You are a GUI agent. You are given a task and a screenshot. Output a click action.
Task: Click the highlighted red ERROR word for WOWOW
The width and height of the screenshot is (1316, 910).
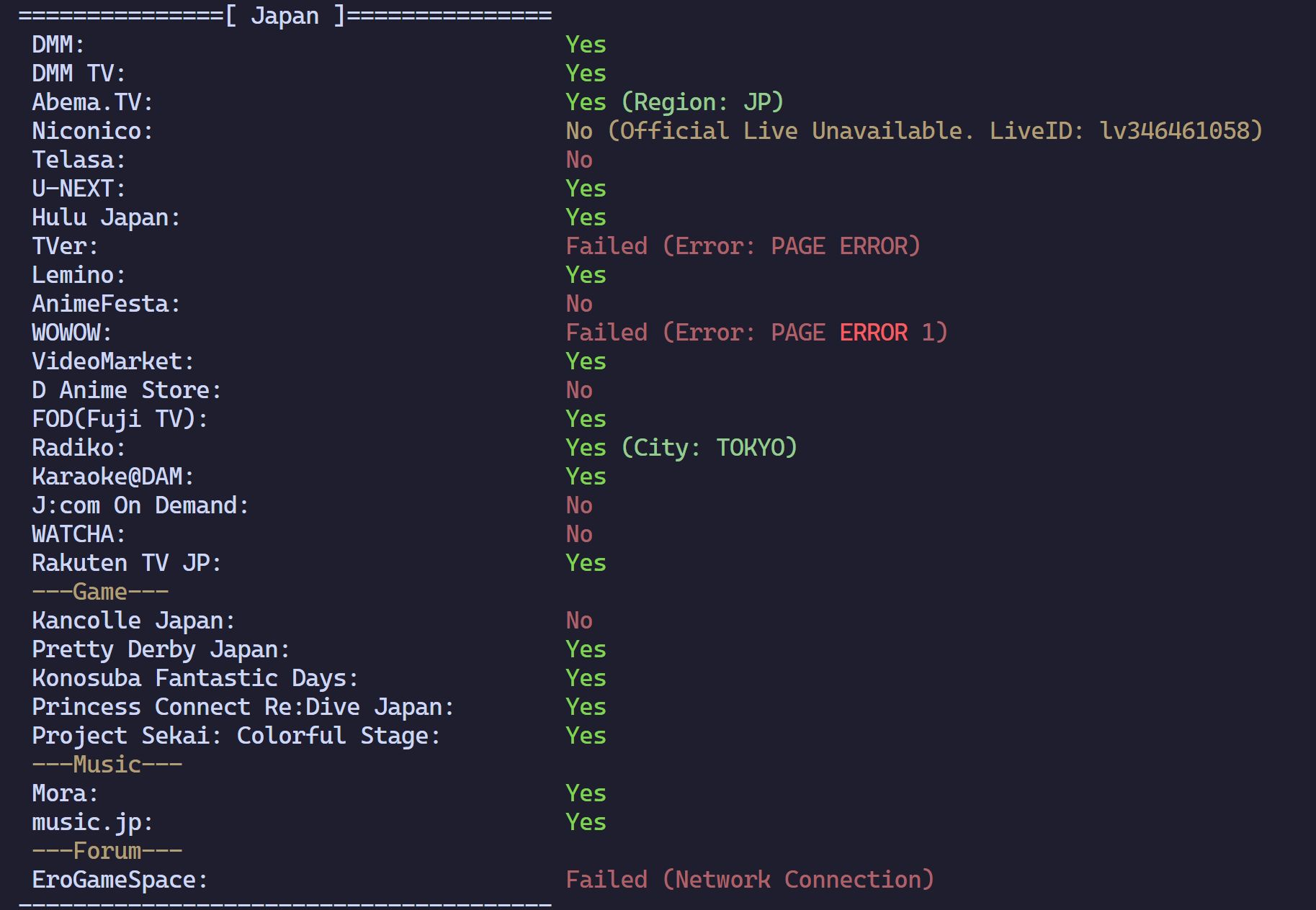point(873,333)
